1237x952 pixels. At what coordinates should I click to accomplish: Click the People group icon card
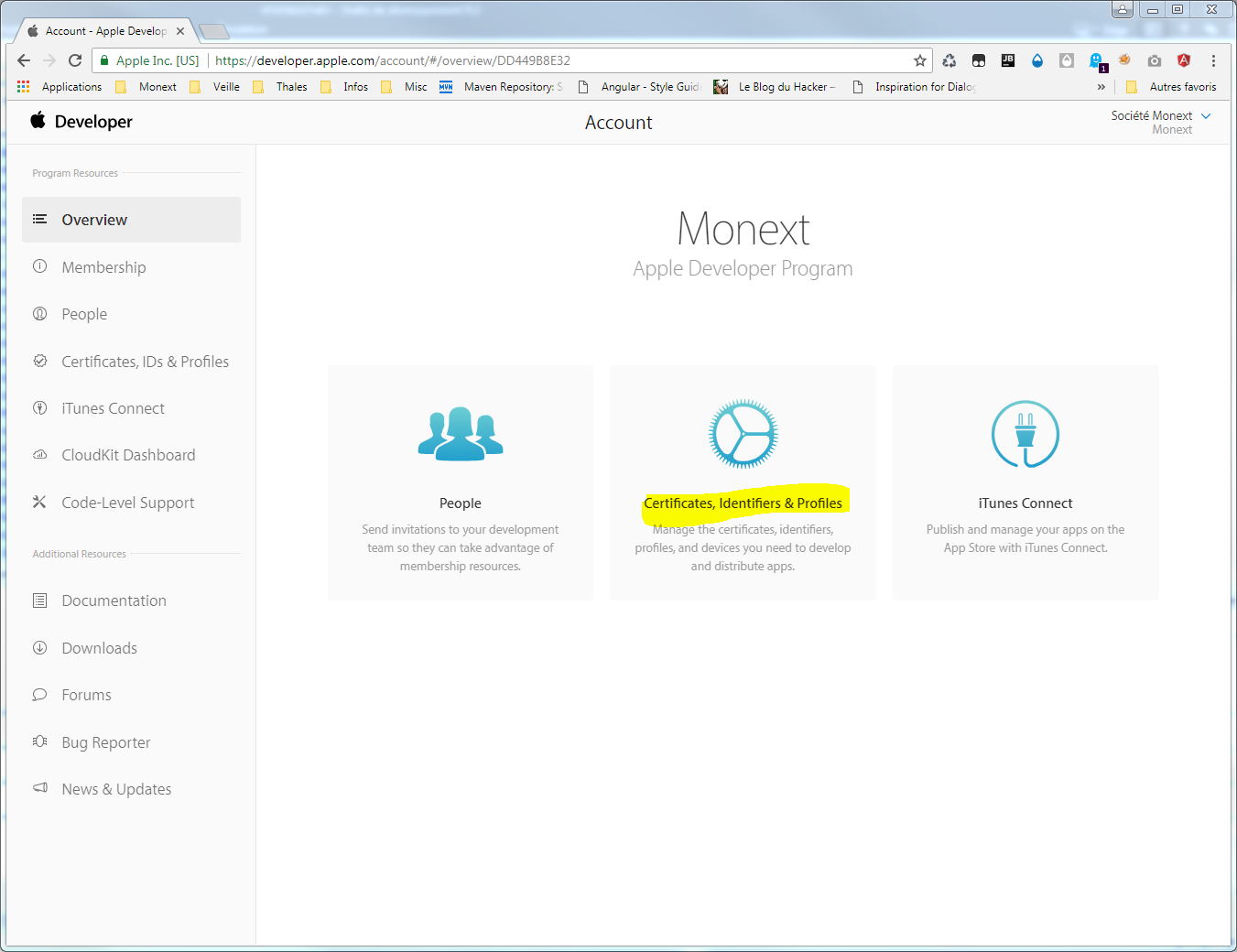(461, 434)
